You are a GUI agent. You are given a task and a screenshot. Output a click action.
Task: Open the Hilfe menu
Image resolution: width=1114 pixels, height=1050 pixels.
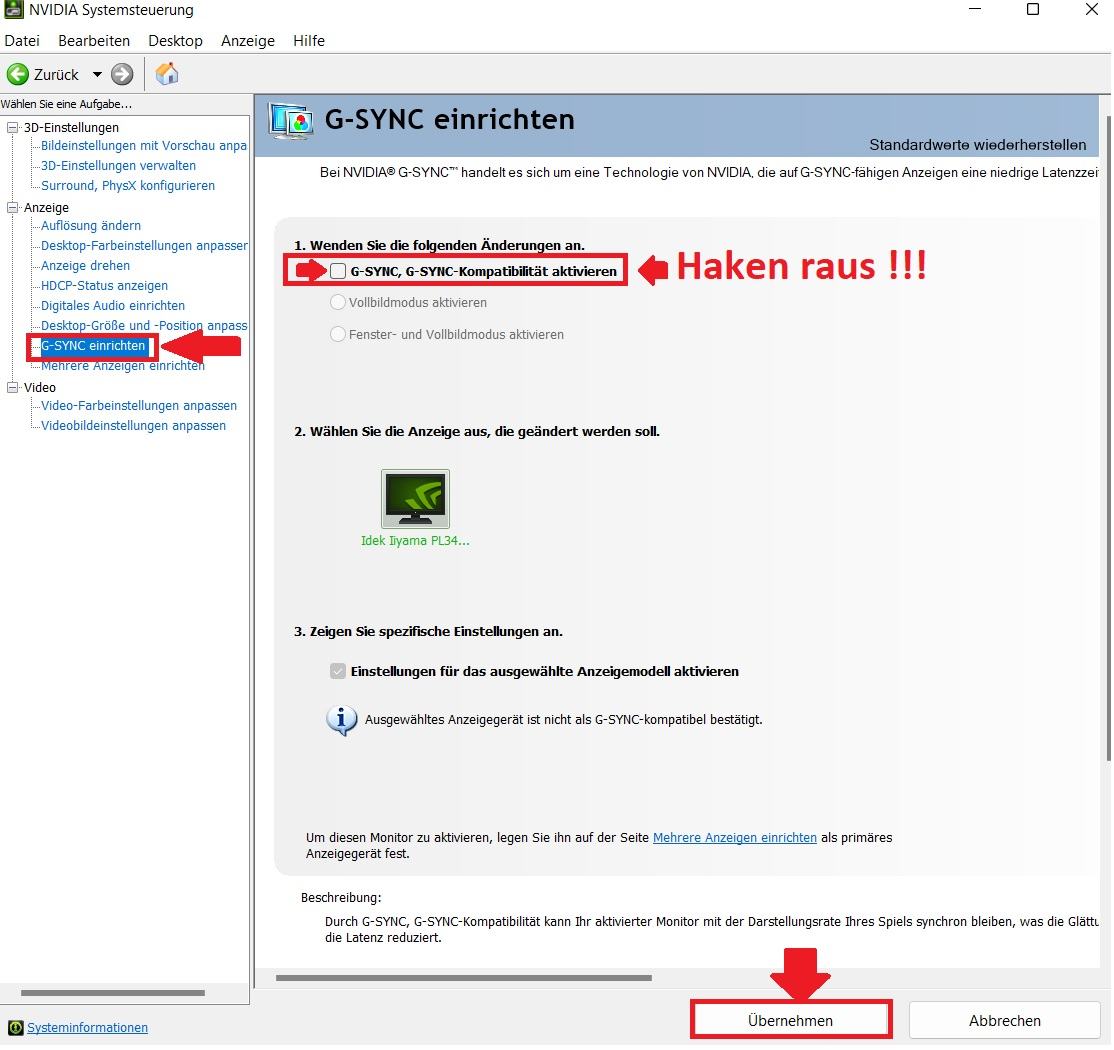tap(309, 40)
